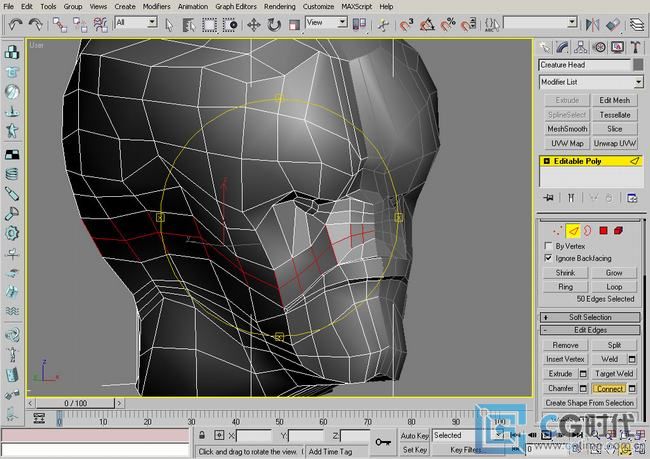Click the object color swatch beside Creature Head
The height and width of the screenshot is (459, 650).
point(638,65)
